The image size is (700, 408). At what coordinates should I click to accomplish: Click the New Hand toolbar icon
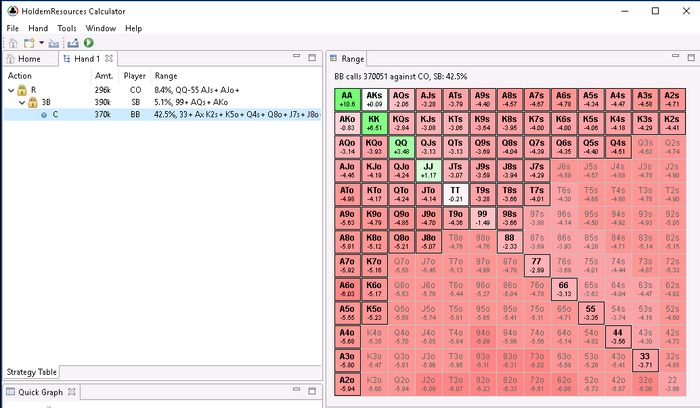click(29, 43)
